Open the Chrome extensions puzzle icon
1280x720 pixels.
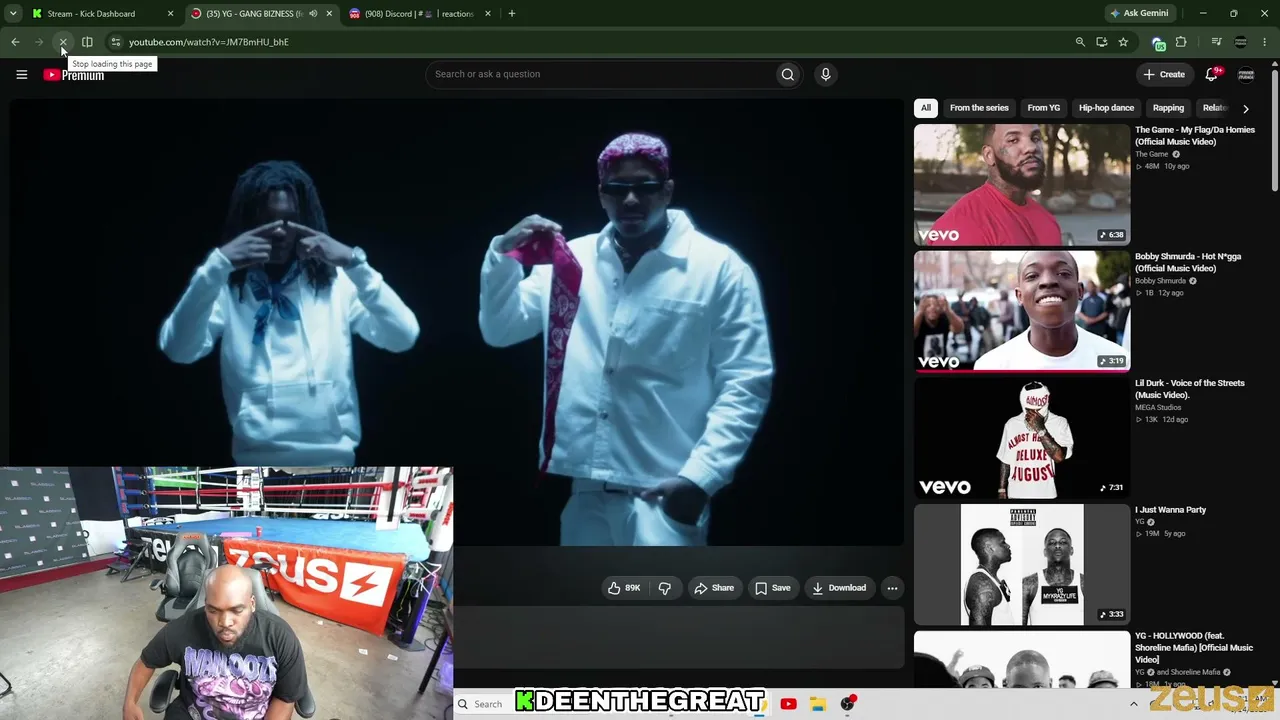click(1181, 42)
